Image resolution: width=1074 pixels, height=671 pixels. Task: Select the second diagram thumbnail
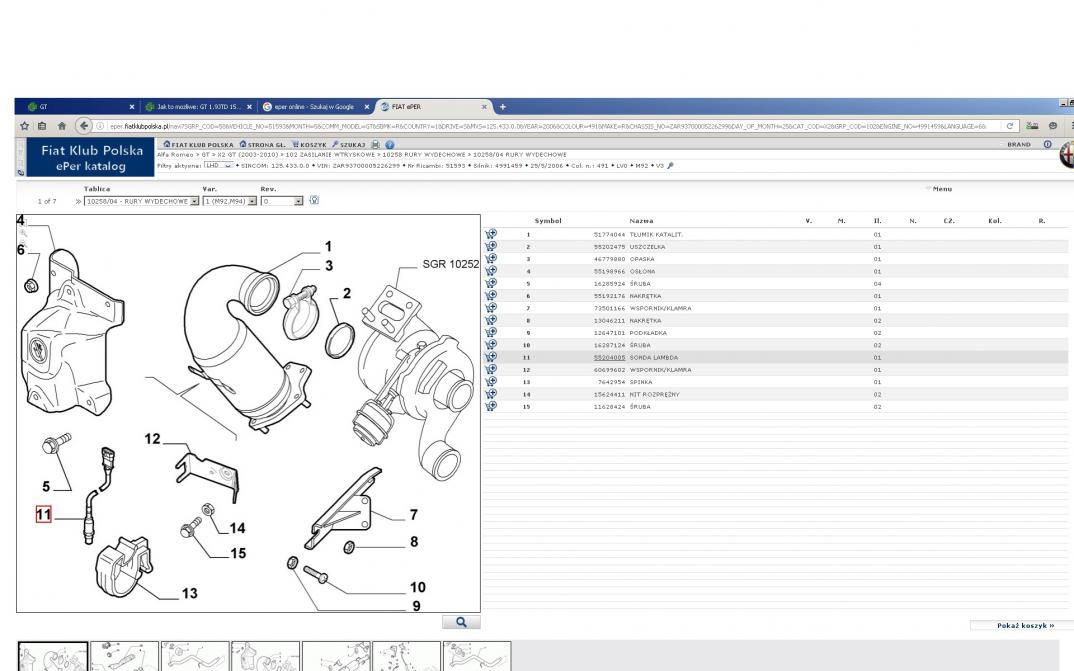[125, 656]
